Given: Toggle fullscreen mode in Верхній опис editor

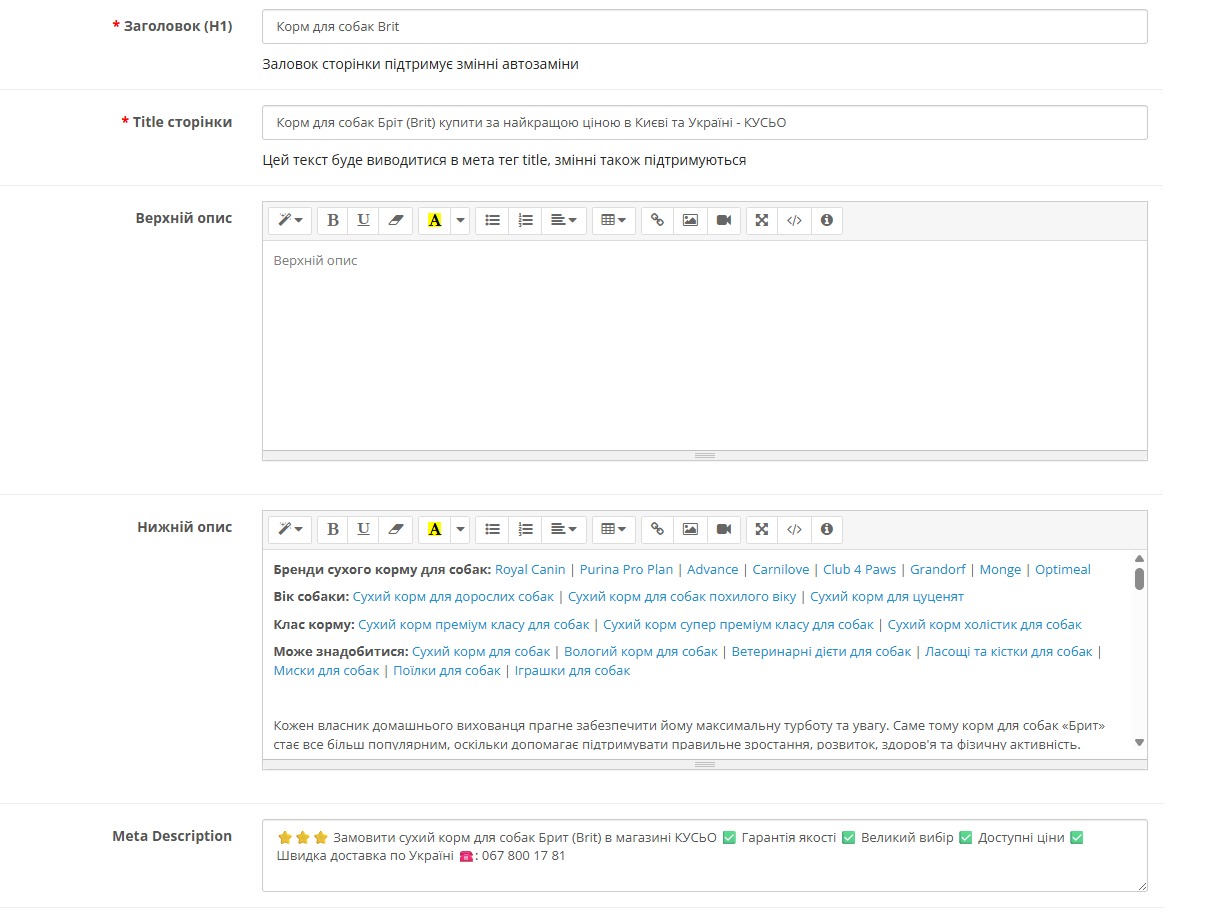Looking at the screenshot, I should click(762, 220).
